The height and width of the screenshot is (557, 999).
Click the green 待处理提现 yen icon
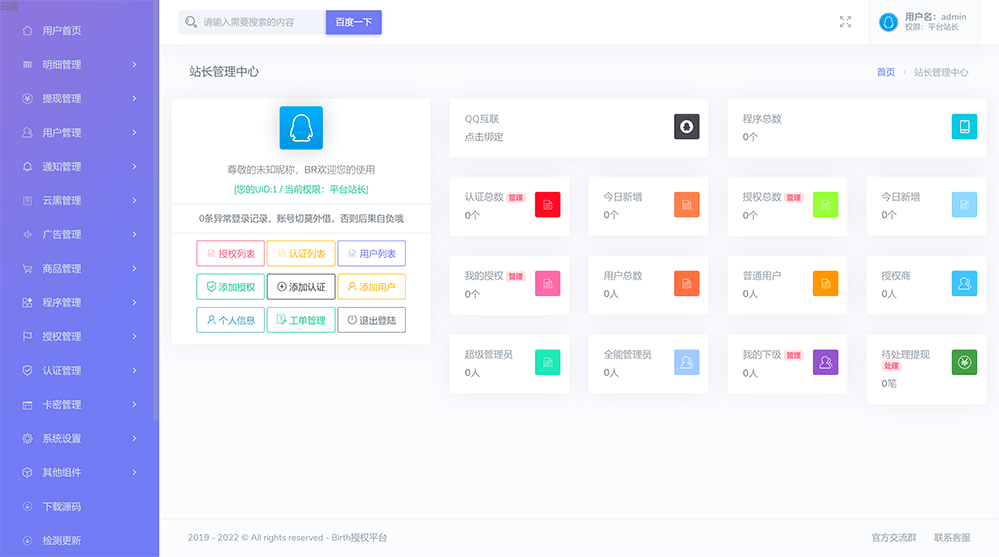click(965, 362)
